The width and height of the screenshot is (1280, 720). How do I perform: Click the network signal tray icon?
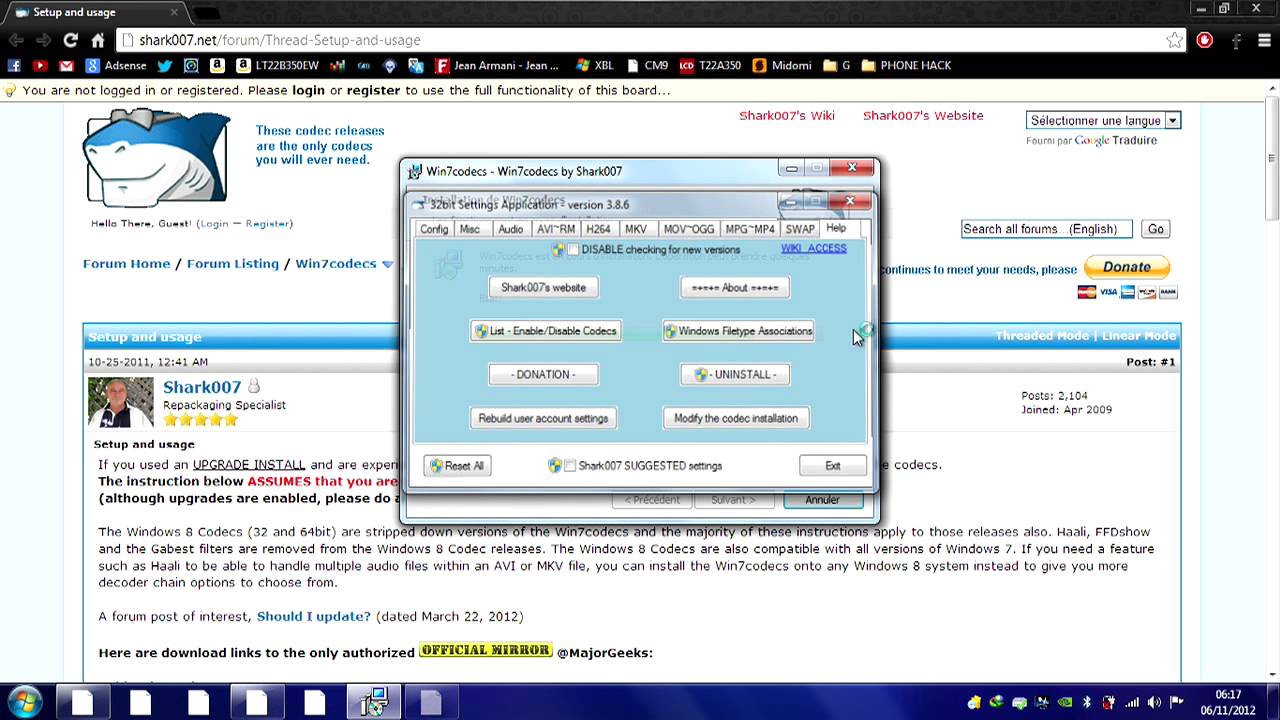click(x=1132, y=702)
